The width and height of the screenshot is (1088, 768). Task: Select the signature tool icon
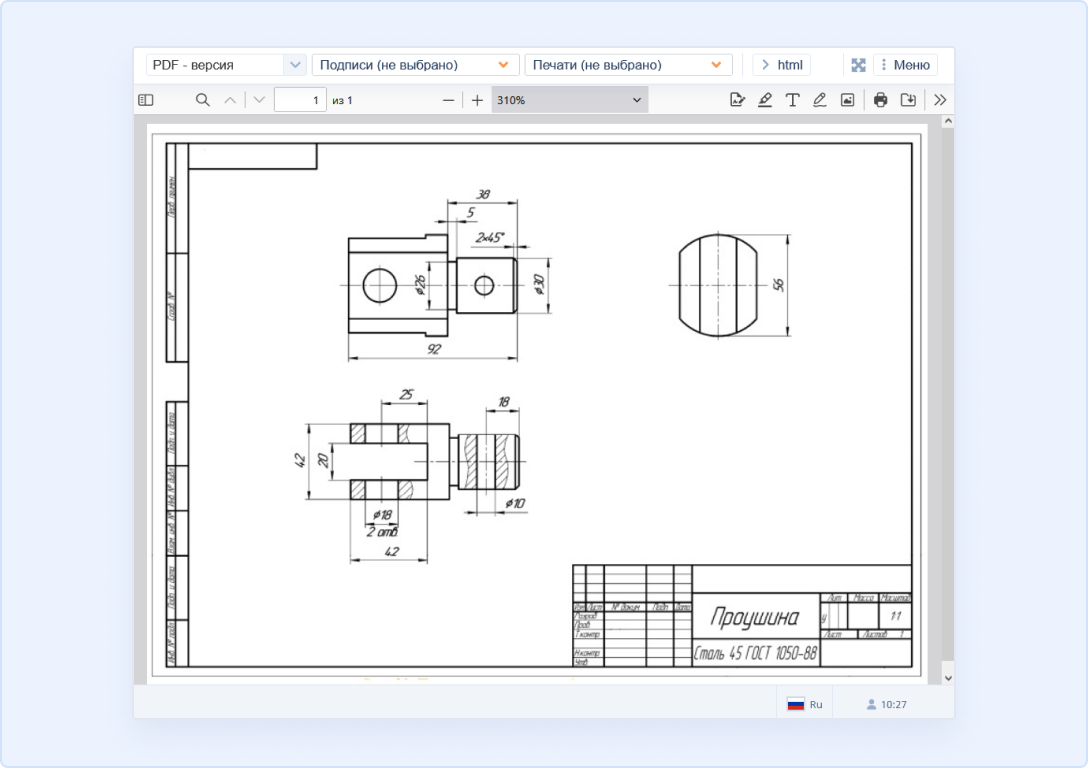pyautogui.click(x=738, y=100)
